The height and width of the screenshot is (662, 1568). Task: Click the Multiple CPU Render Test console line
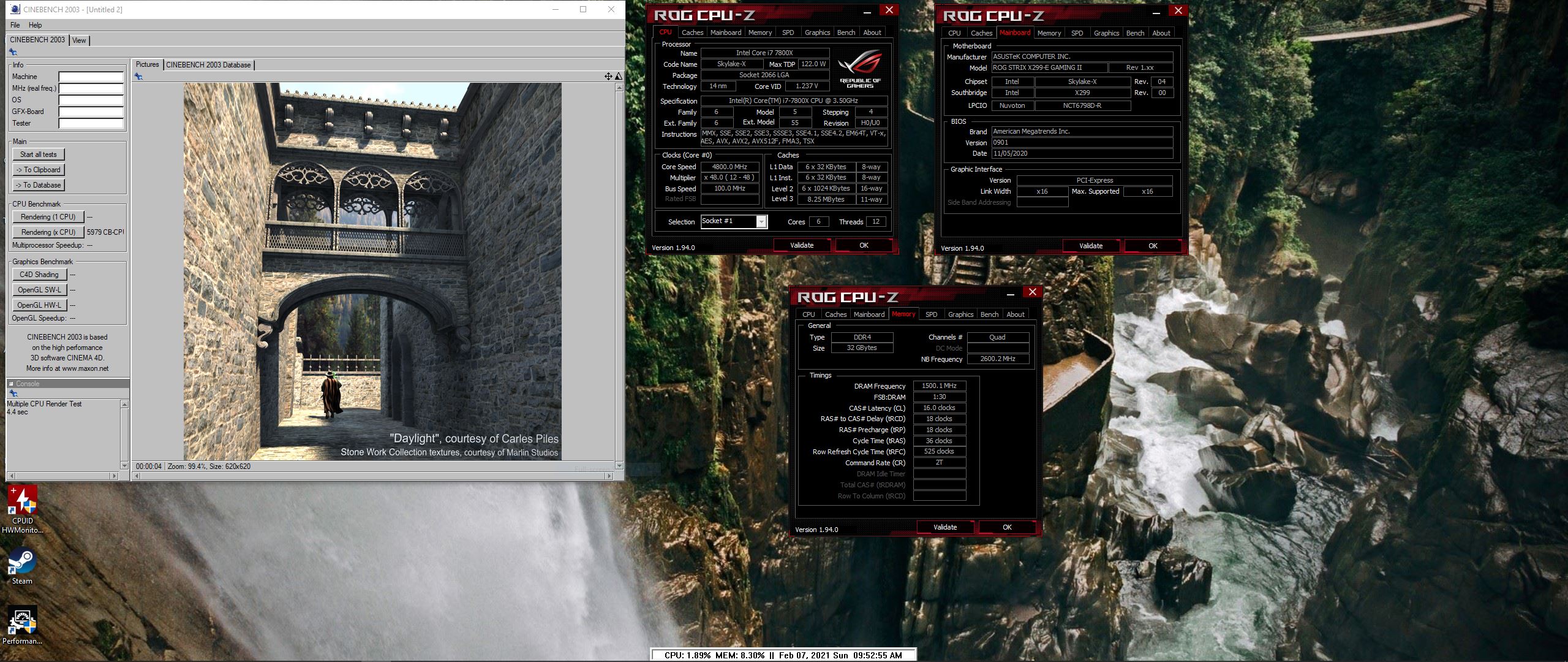point(44,404)
